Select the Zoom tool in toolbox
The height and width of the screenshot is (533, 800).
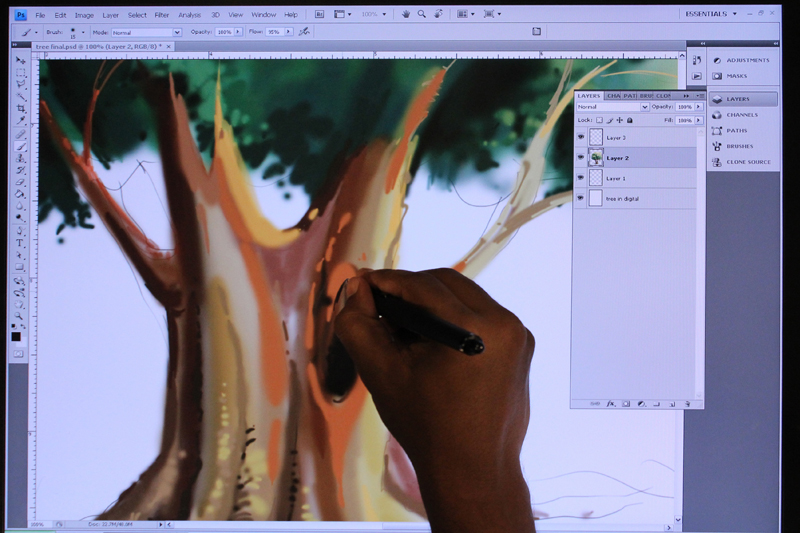[19, 316]
